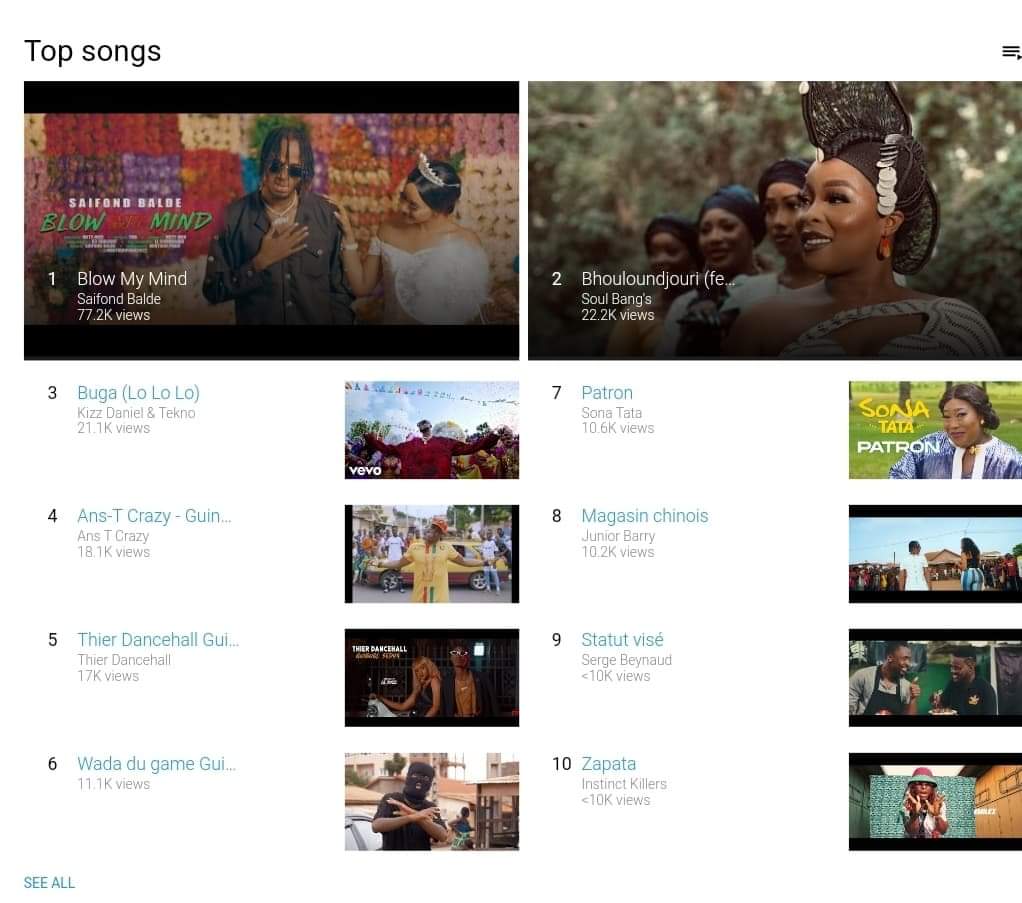Click the 21.1K views text
Image resolution: width=1022 pixels, height=903 pixels.
[x=113, y=428]
